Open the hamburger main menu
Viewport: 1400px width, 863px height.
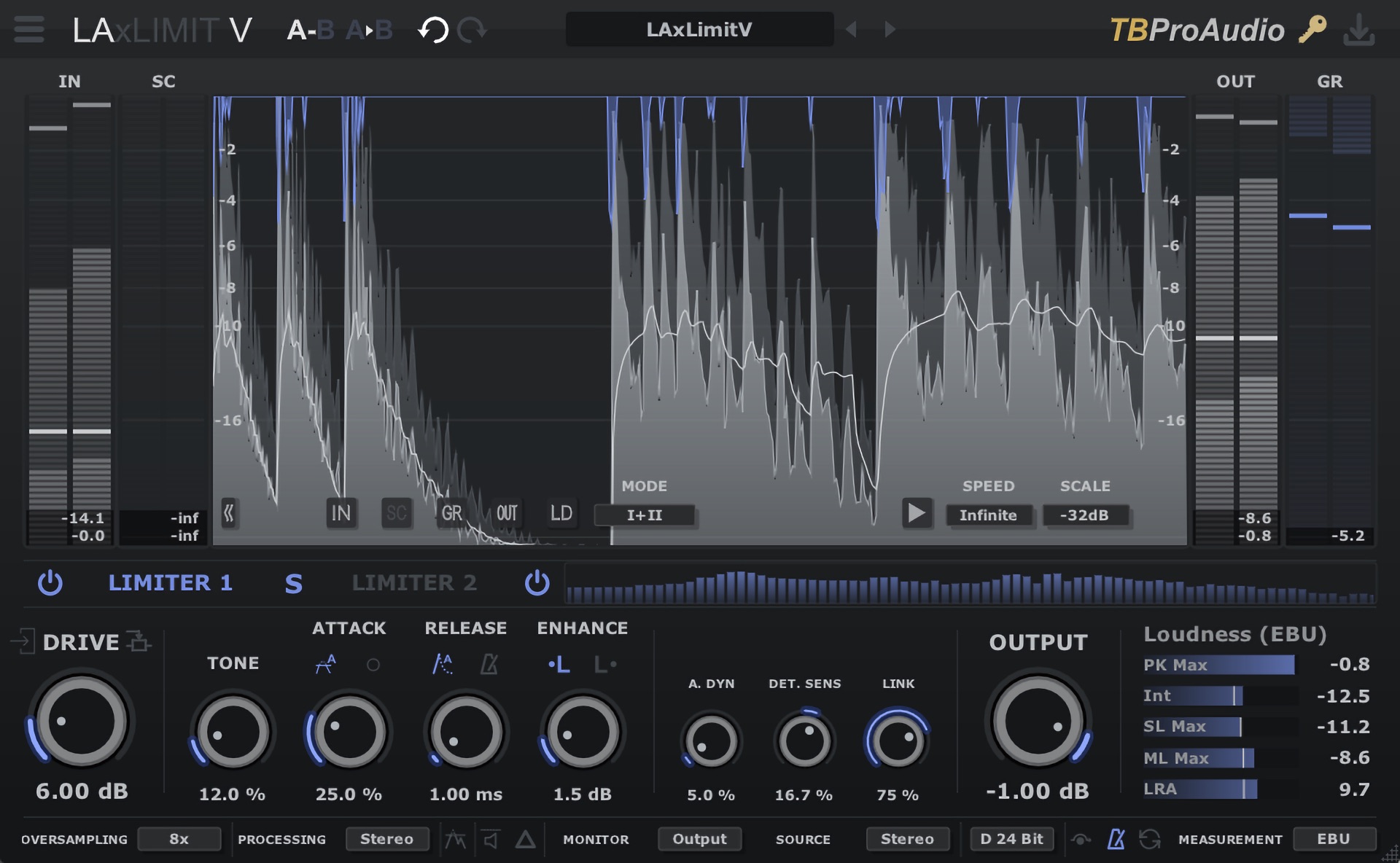click(28, 30)
